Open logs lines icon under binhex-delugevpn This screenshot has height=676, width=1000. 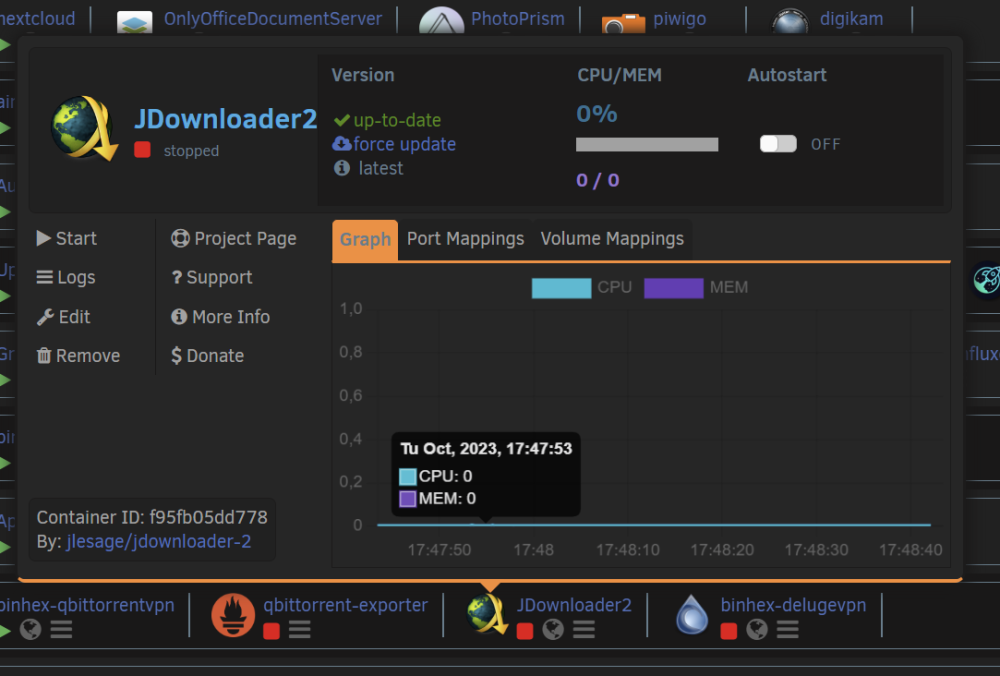pyautogui.click(x=788, y=630)
